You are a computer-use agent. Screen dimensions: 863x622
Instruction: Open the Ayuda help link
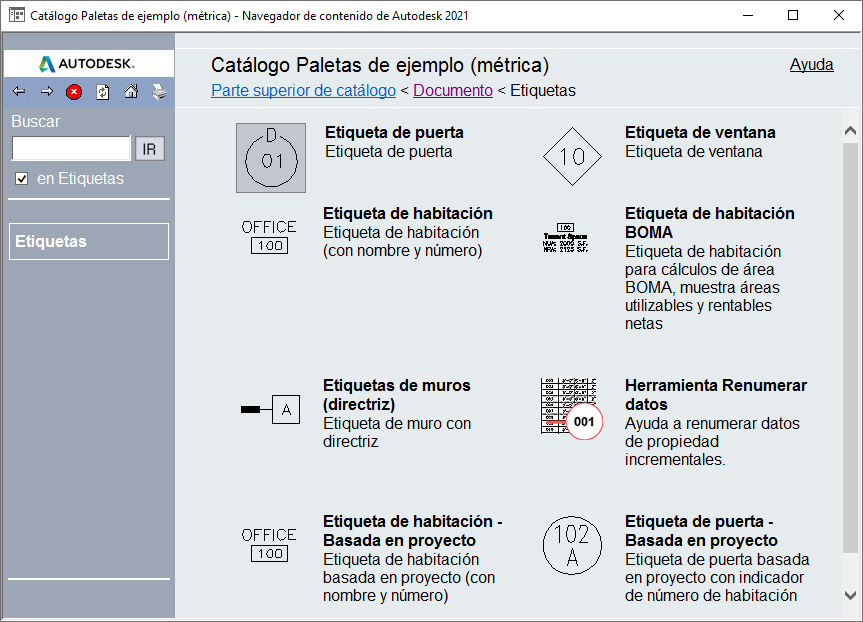pos(811,64)
